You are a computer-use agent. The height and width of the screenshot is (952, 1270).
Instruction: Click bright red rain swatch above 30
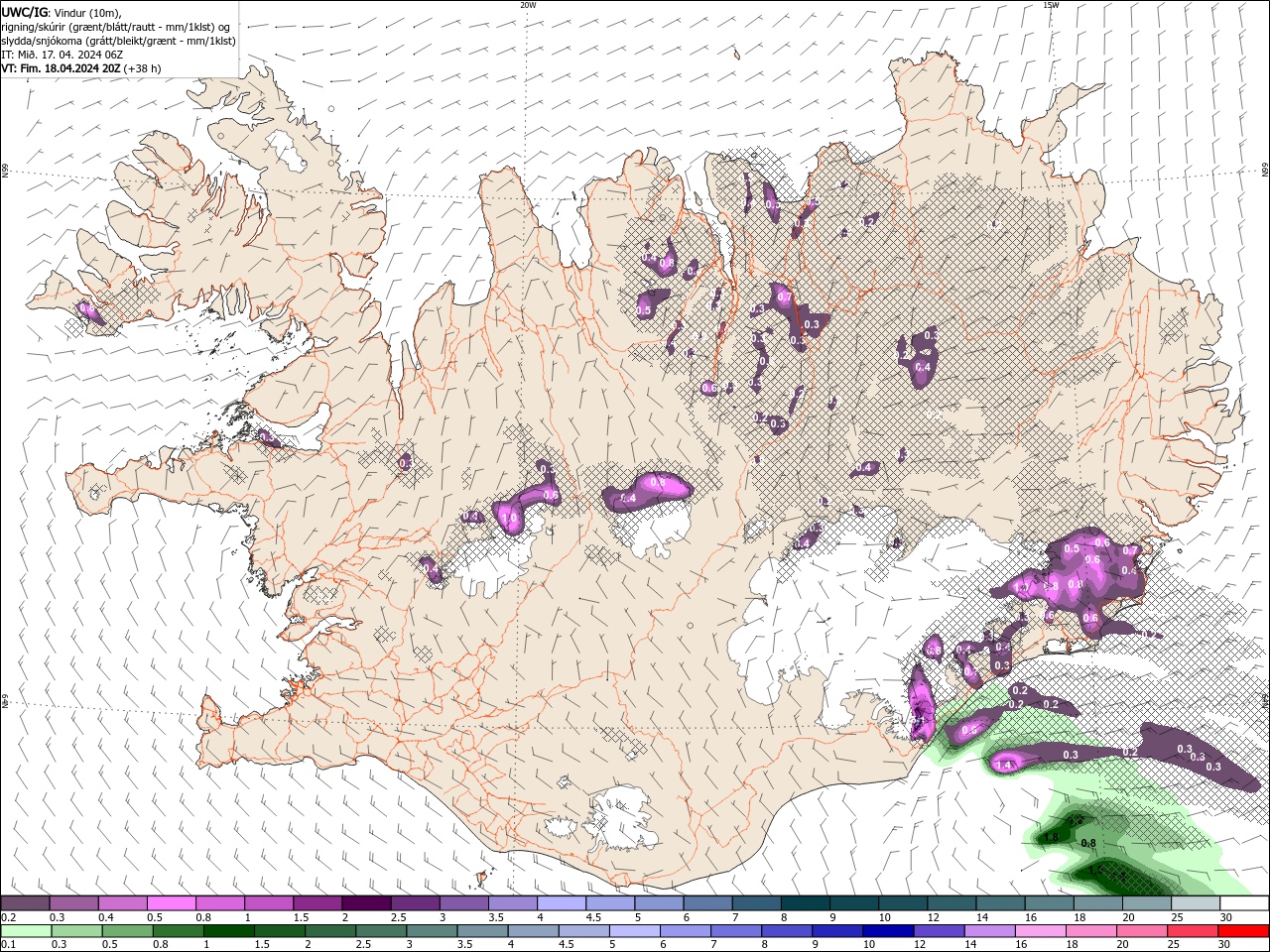point(1242,931)
